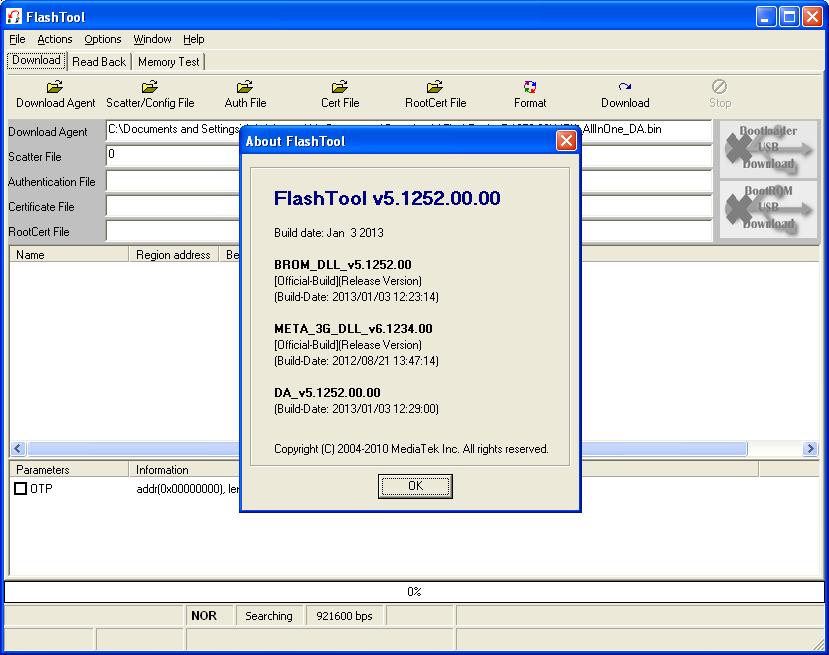
Task: Click the Bootloader USB Download image button
Action: tap(769, 149)
